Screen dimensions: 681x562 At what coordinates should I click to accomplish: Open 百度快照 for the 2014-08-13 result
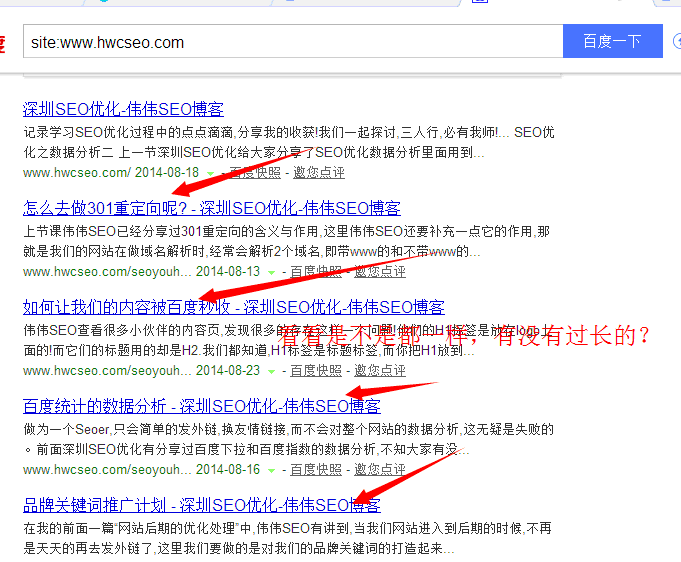coord(316,271)
